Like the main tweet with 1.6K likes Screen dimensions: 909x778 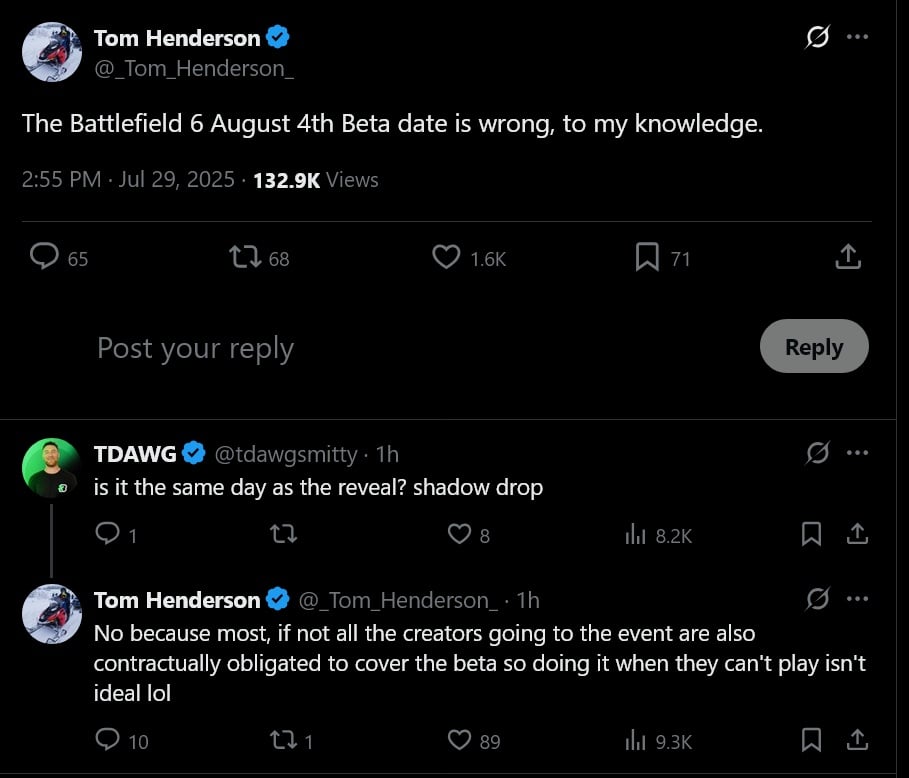tap(446, 257)
